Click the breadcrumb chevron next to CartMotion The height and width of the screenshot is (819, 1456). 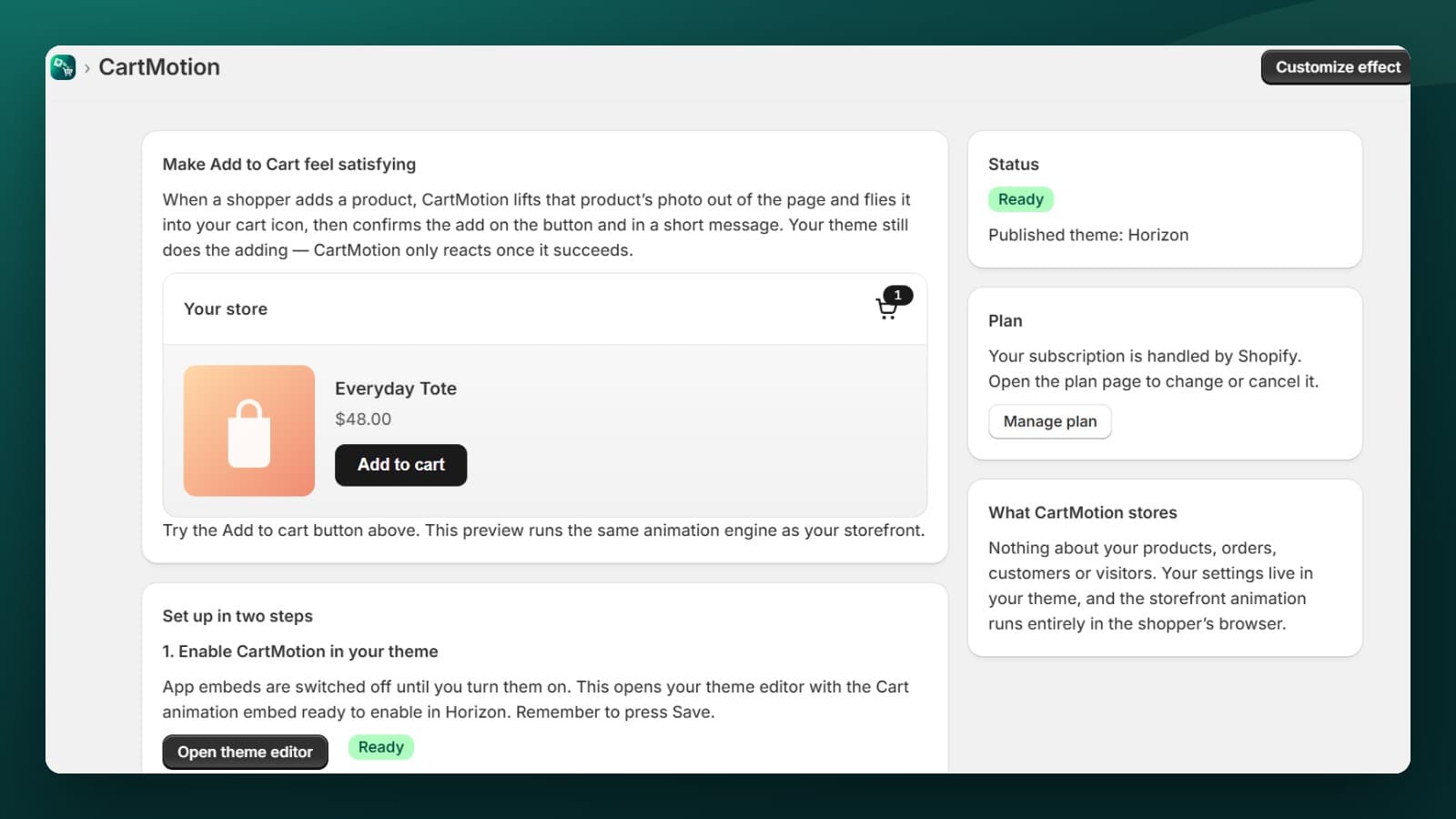(87, 68)
